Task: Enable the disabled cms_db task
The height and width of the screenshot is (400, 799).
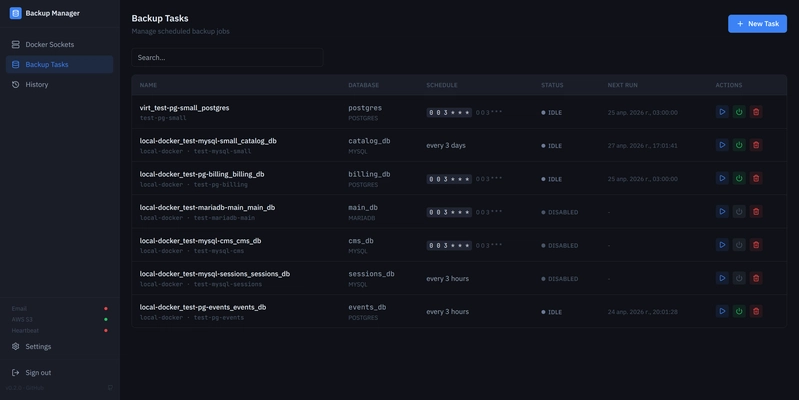Action: point(739,245)
